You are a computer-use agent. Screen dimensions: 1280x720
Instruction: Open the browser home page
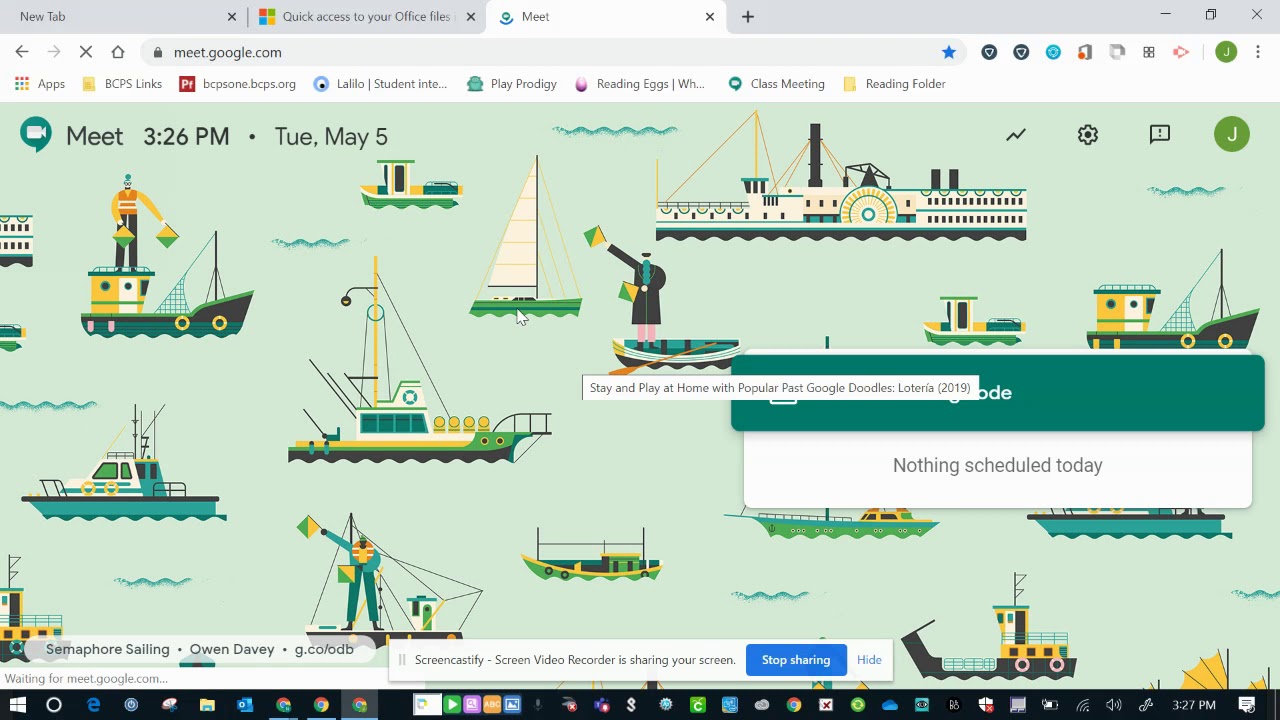pyautogui.click(x=118, y=52)
